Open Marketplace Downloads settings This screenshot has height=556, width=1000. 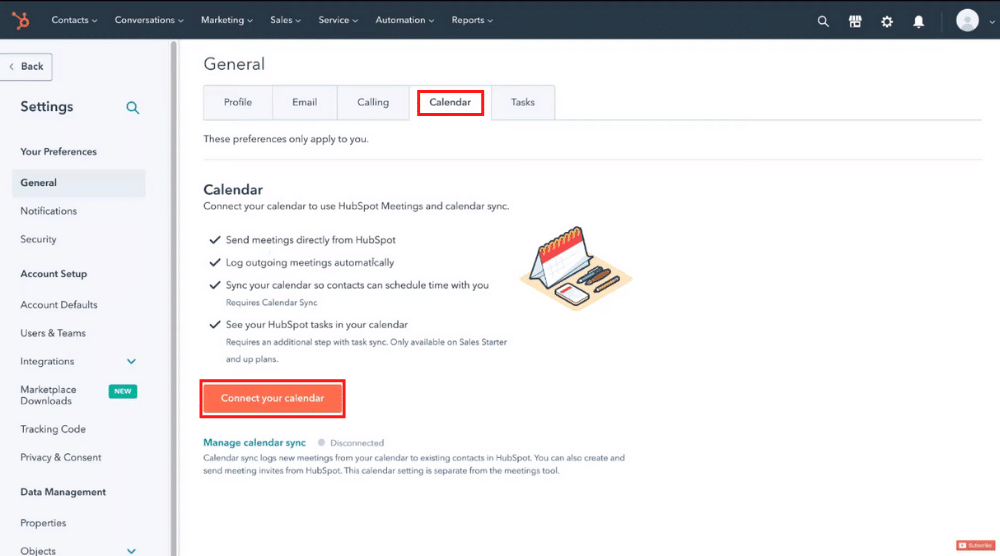click(48, 395)
